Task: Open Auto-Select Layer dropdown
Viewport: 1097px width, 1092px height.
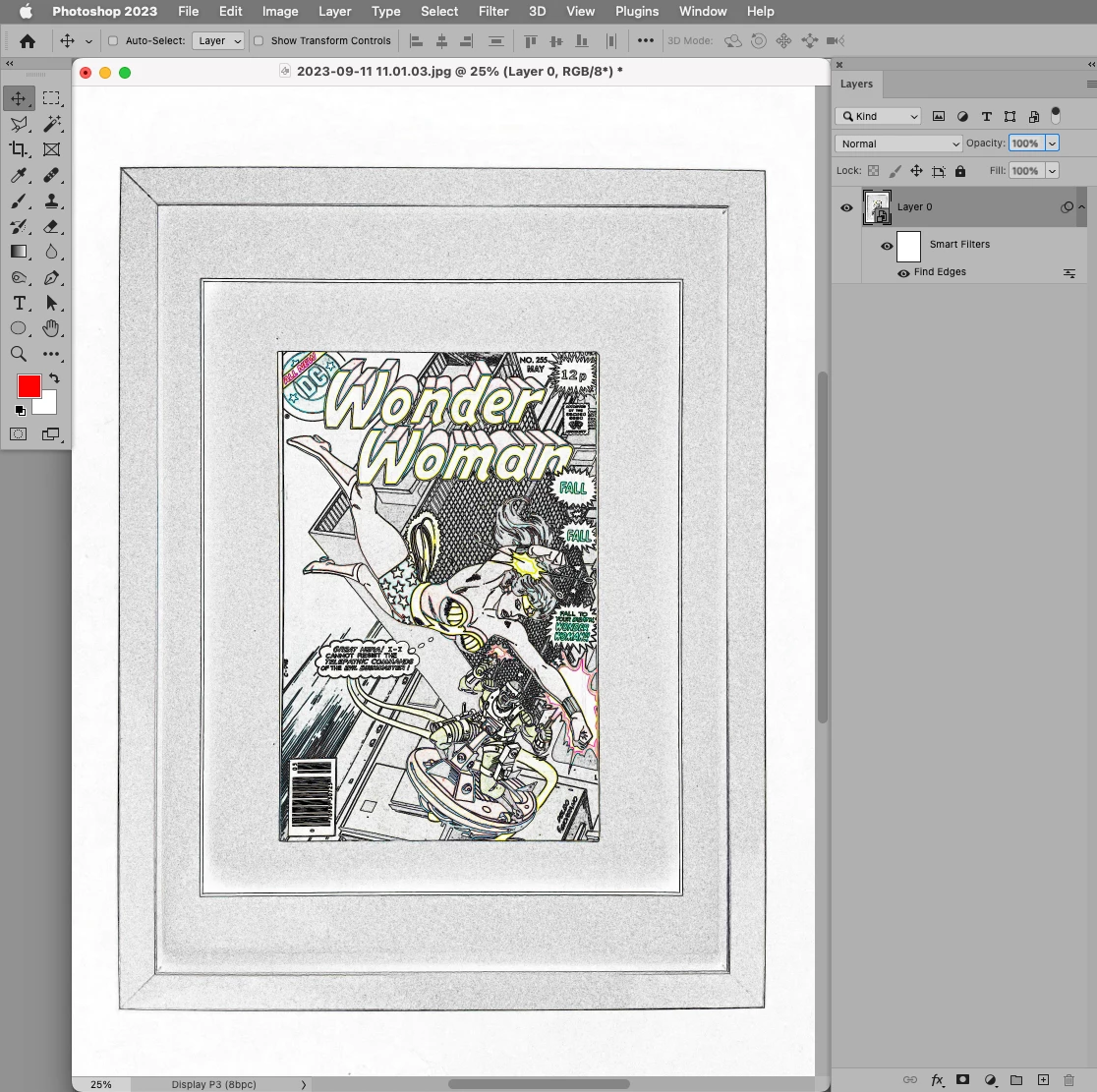Action: click(x=218, y=40)
